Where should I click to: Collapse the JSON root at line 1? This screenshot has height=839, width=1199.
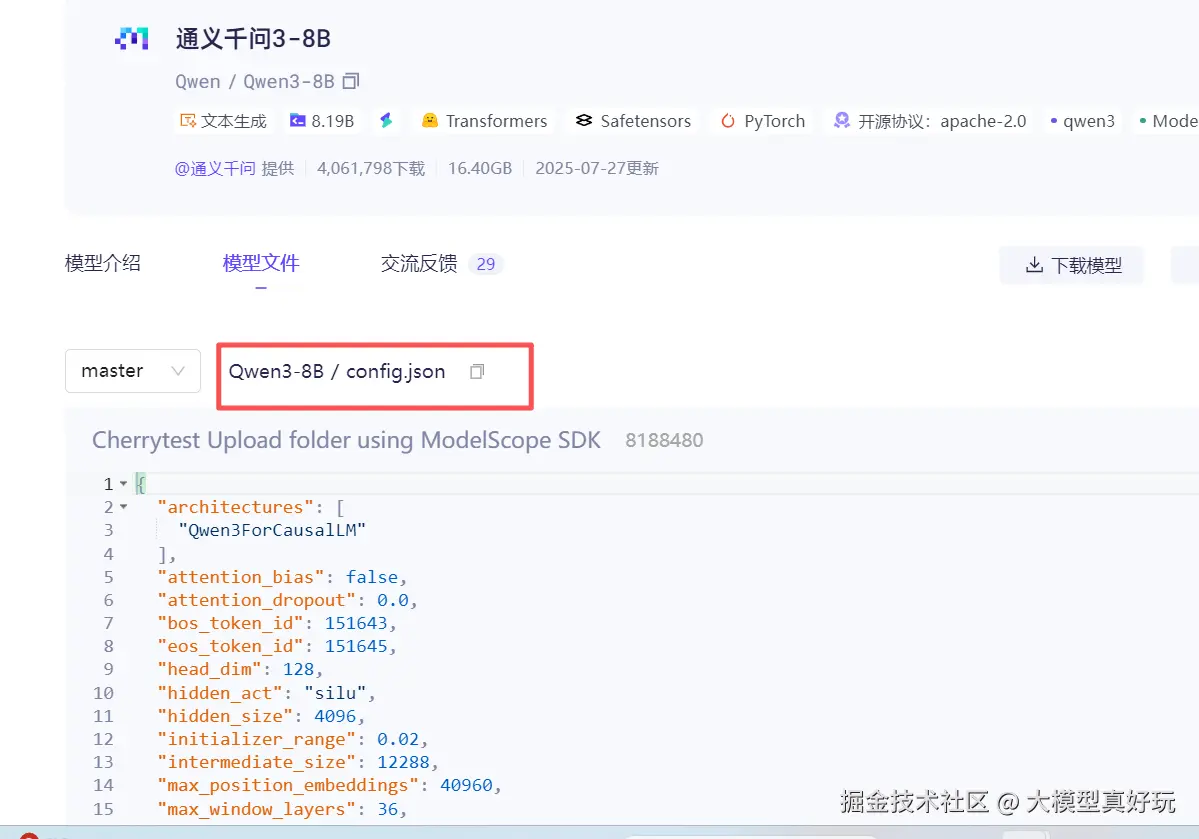[x=123, y=483]
